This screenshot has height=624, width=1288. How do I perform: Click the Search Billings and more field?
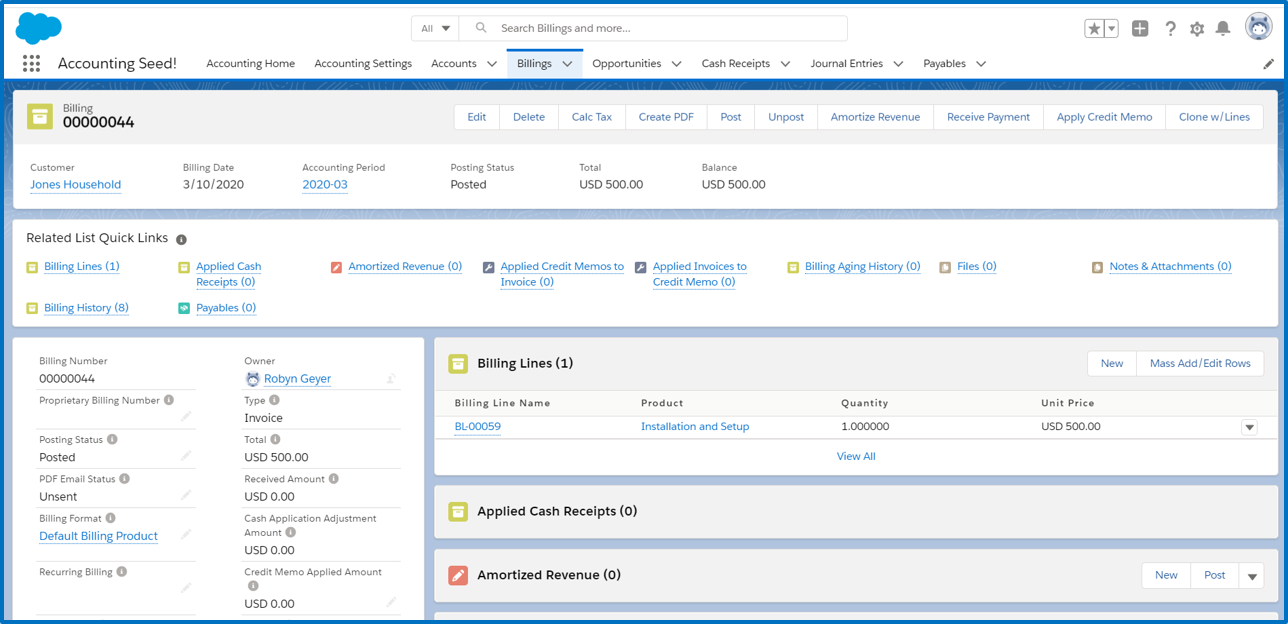click(x=654, y=28)
